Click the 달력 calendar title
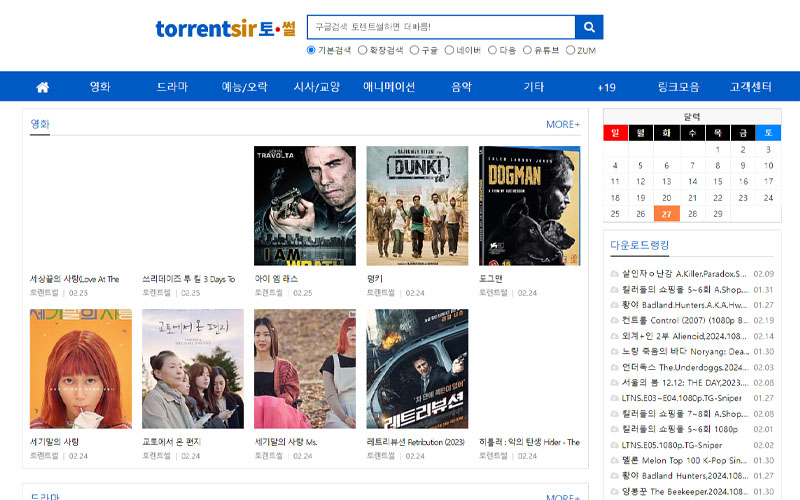 pyautogui.click(x=692, y=117)
